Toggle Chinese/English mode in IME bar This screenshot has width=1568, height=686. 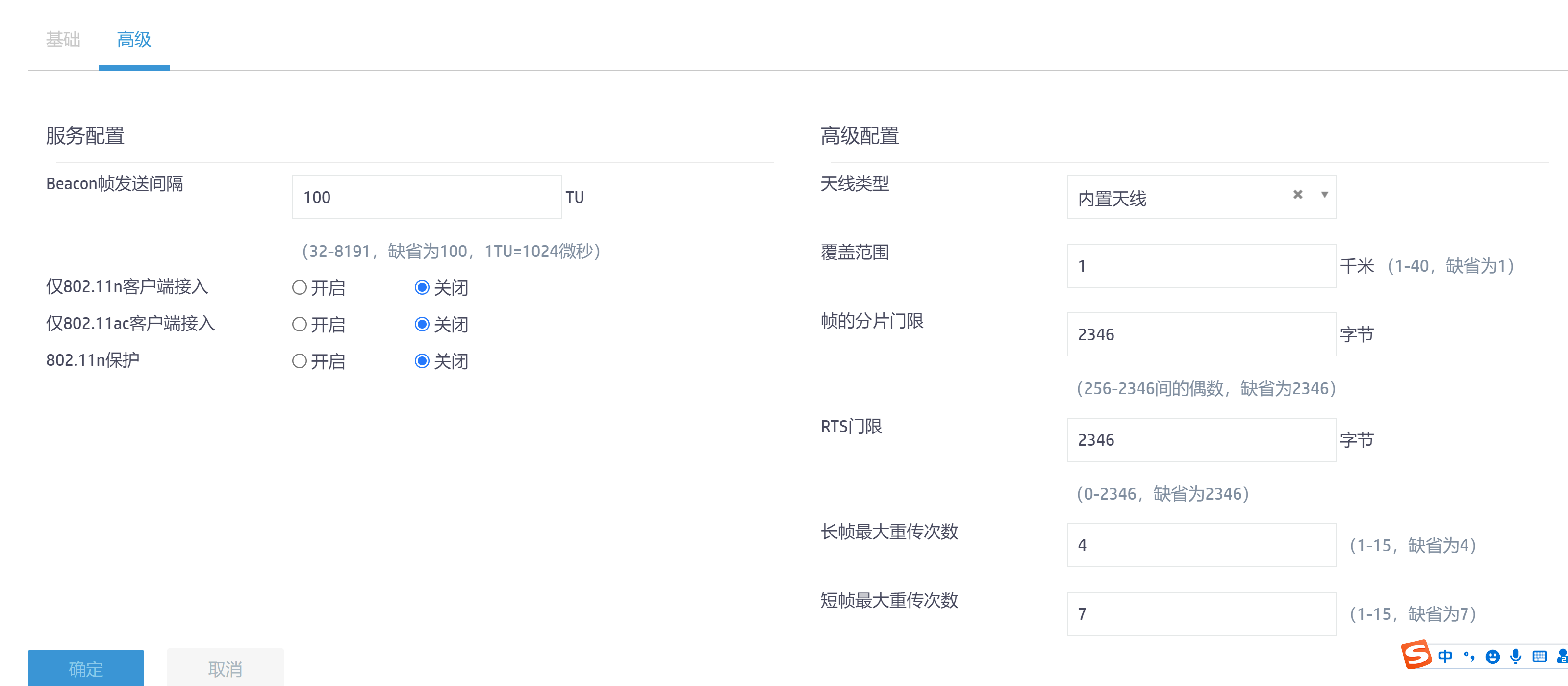pos(1444,656)
